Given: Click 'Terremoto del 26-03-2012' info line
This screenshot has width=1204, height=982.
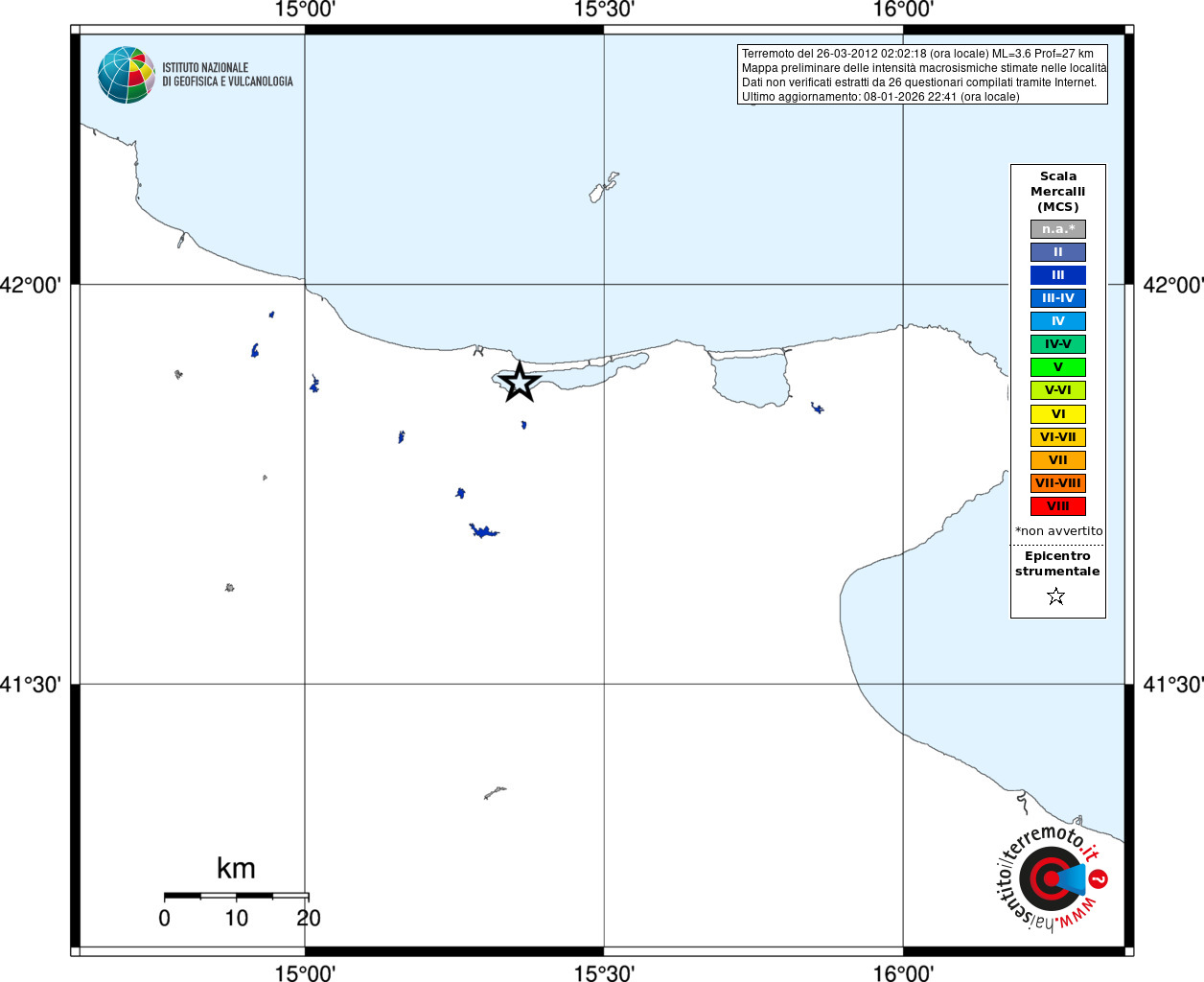Looking at the screenshot, I should click(917, 54).
